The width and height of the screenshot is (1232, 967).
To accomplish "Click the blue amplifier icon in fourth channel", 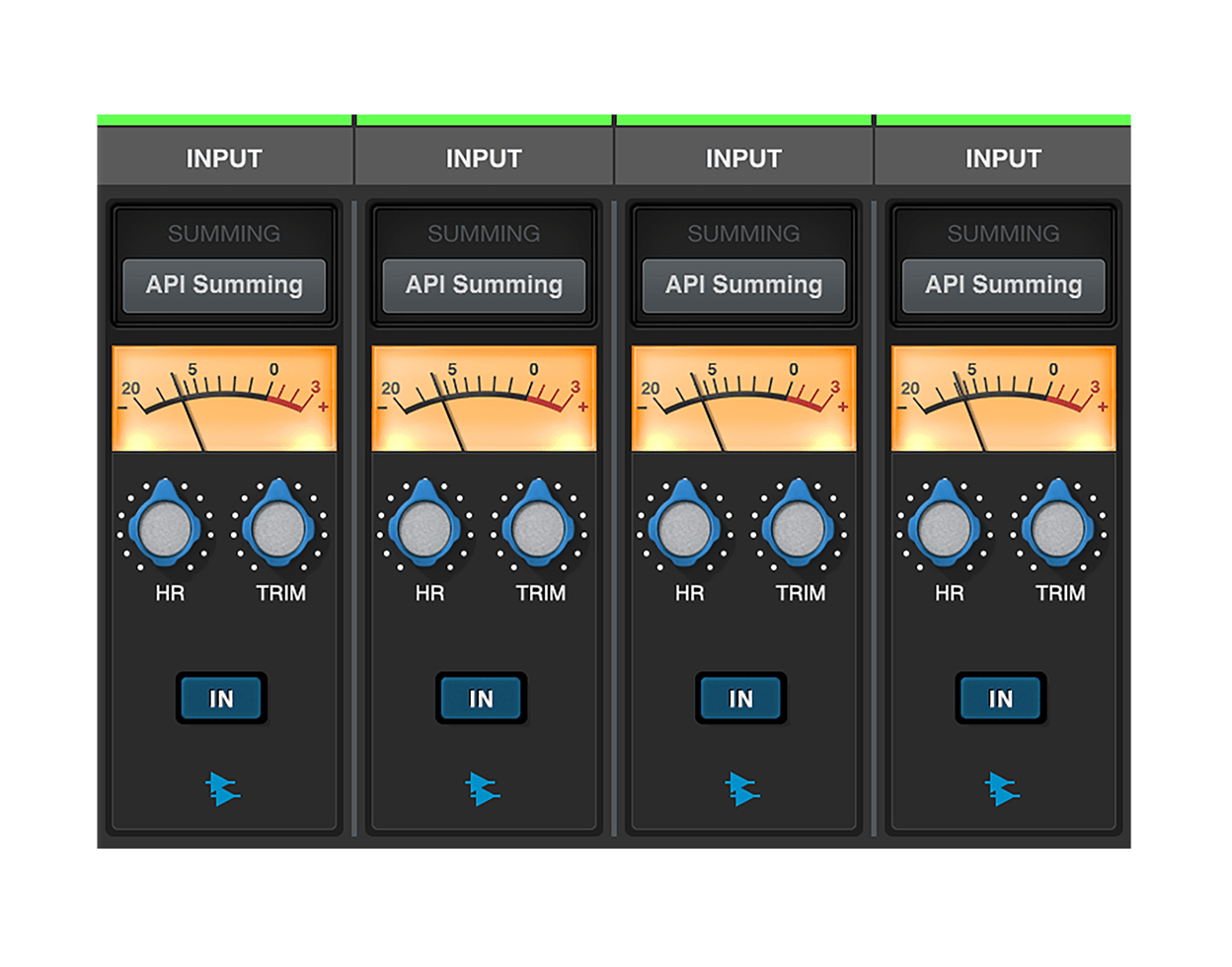I will coord(1002,789).
